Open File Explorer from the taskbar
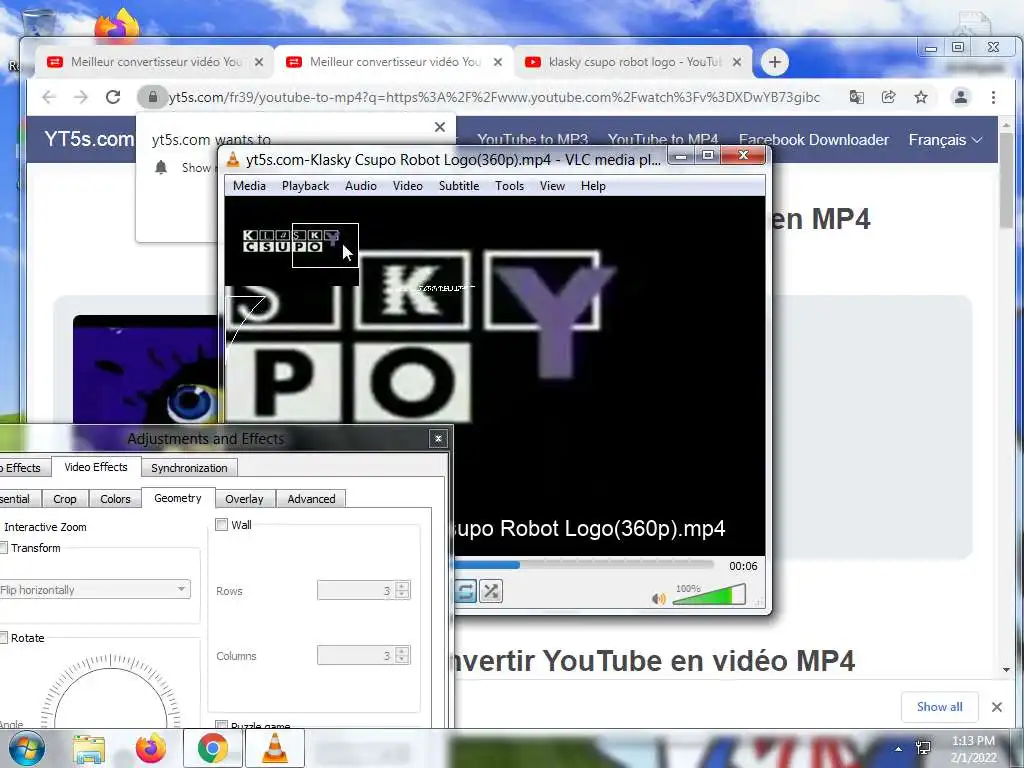 [88, 748]
